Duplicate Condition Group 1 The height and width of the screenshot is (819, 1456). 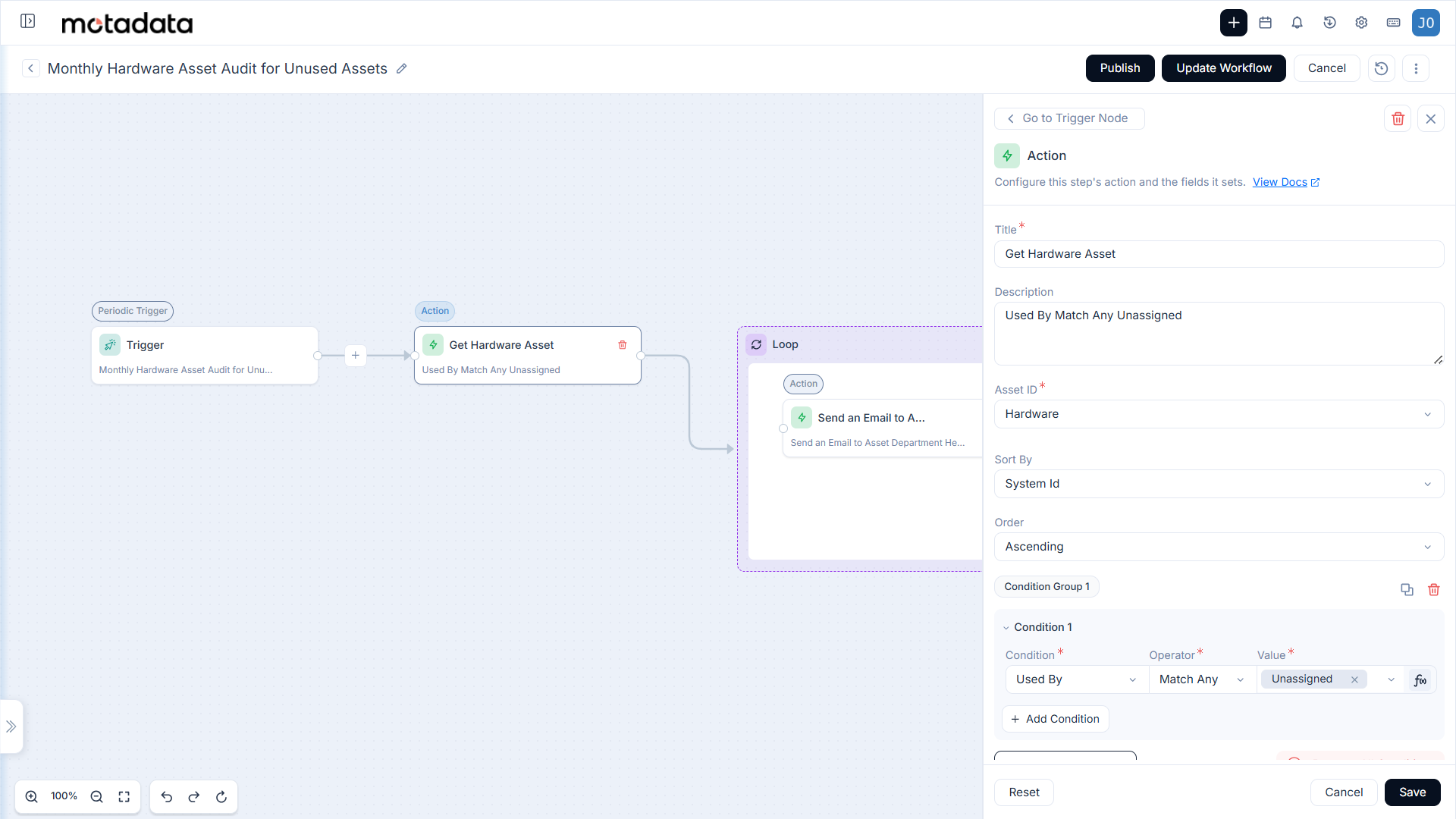1407,589
